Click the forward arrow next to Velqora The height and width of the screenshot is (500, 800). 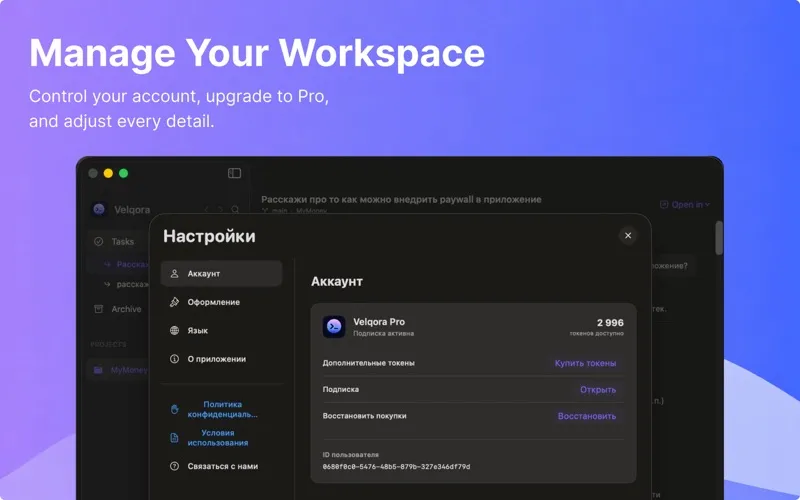pos(220,210)
